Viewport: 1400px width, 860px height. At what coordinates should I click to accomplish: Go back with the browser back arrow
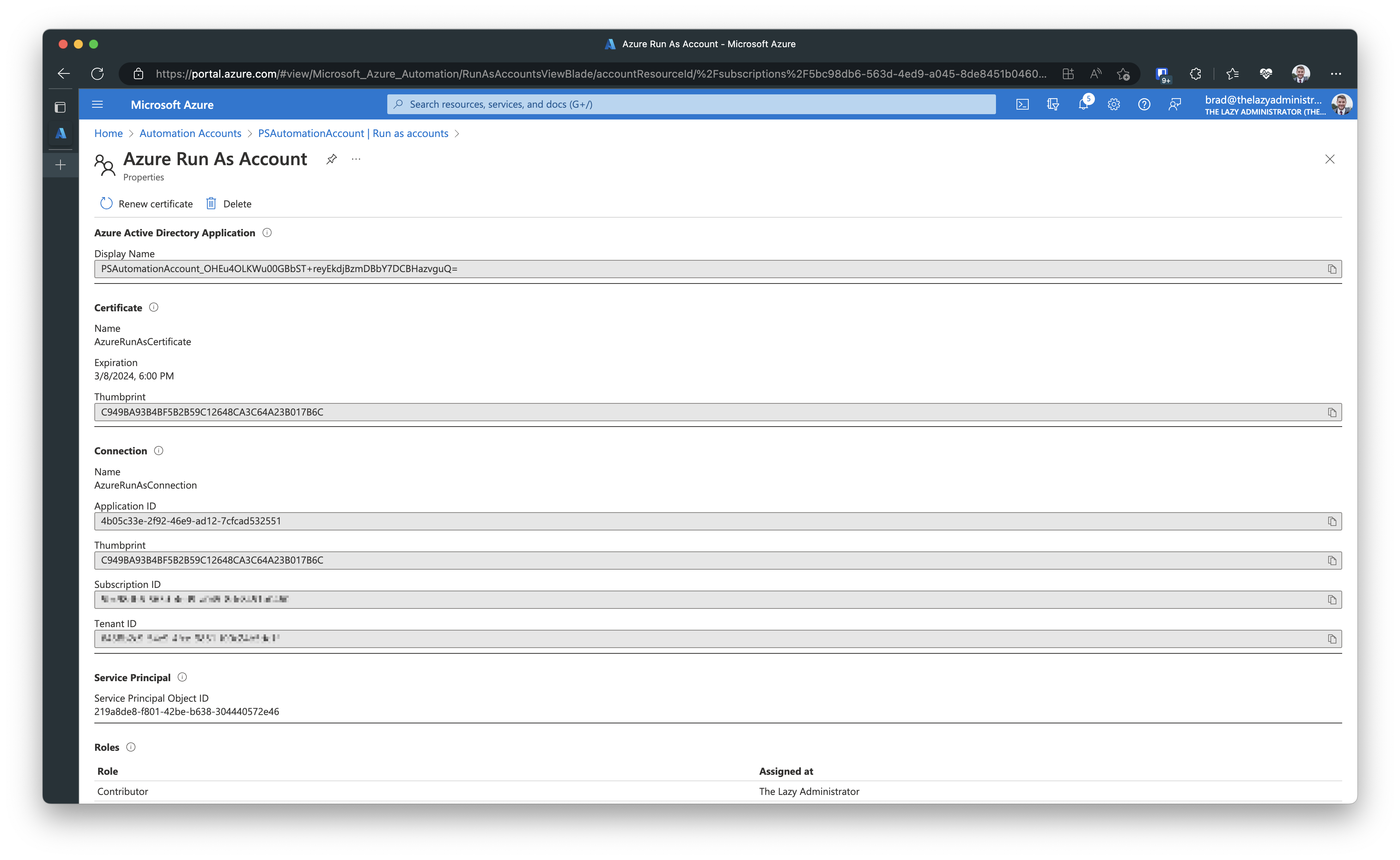pos(64,73)
